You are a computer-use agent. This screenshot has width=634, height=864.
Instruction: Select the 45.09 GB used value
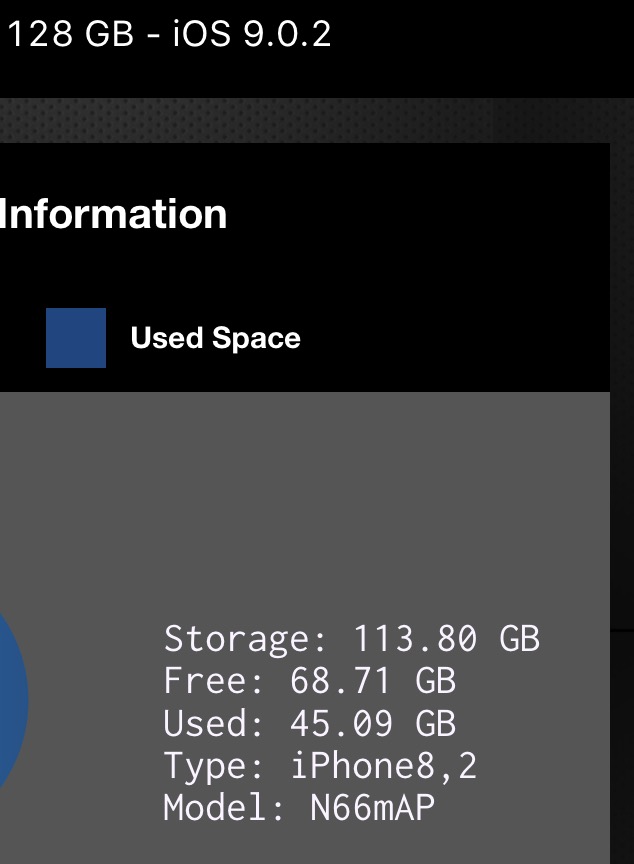[x=373, y=723]
